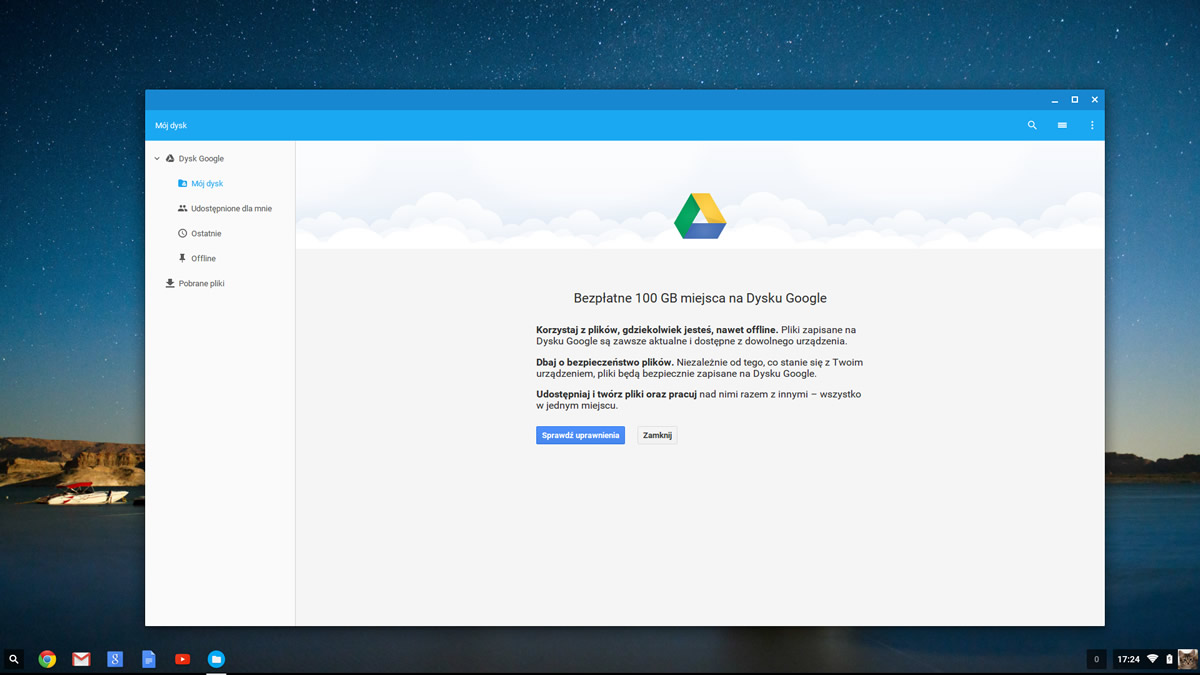Open YouTube from the shelf

(182, 659)
